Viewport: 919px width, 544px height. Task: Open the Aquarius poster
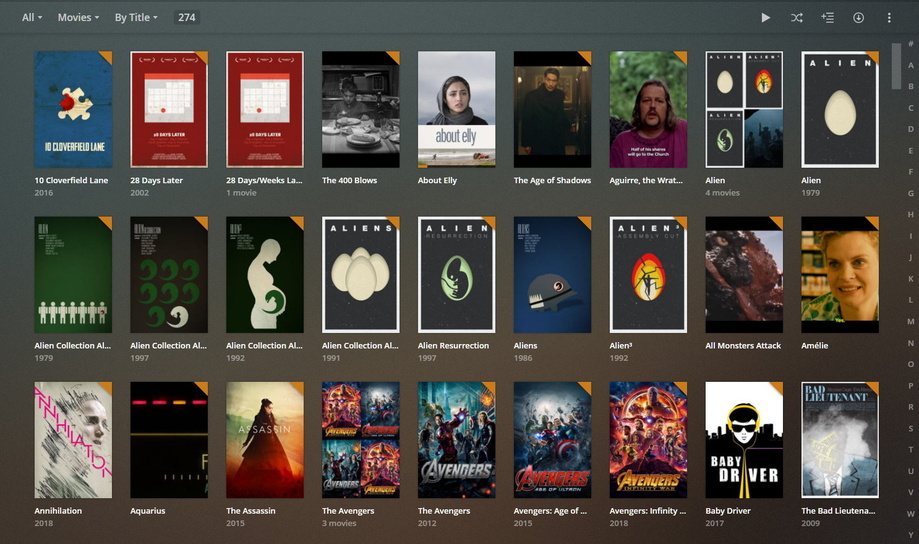(169, 440)
